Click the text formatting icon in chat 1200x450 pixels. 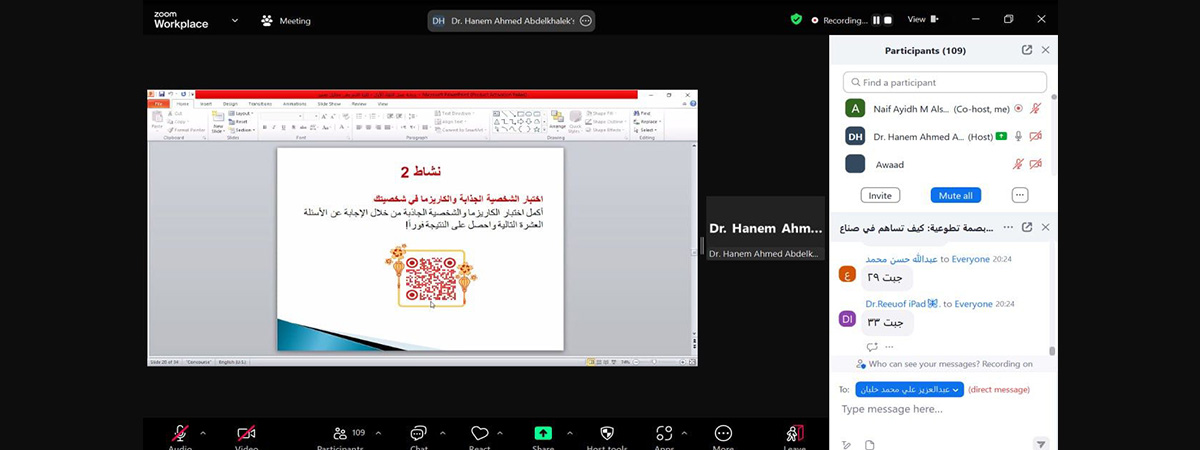point(846,444)
